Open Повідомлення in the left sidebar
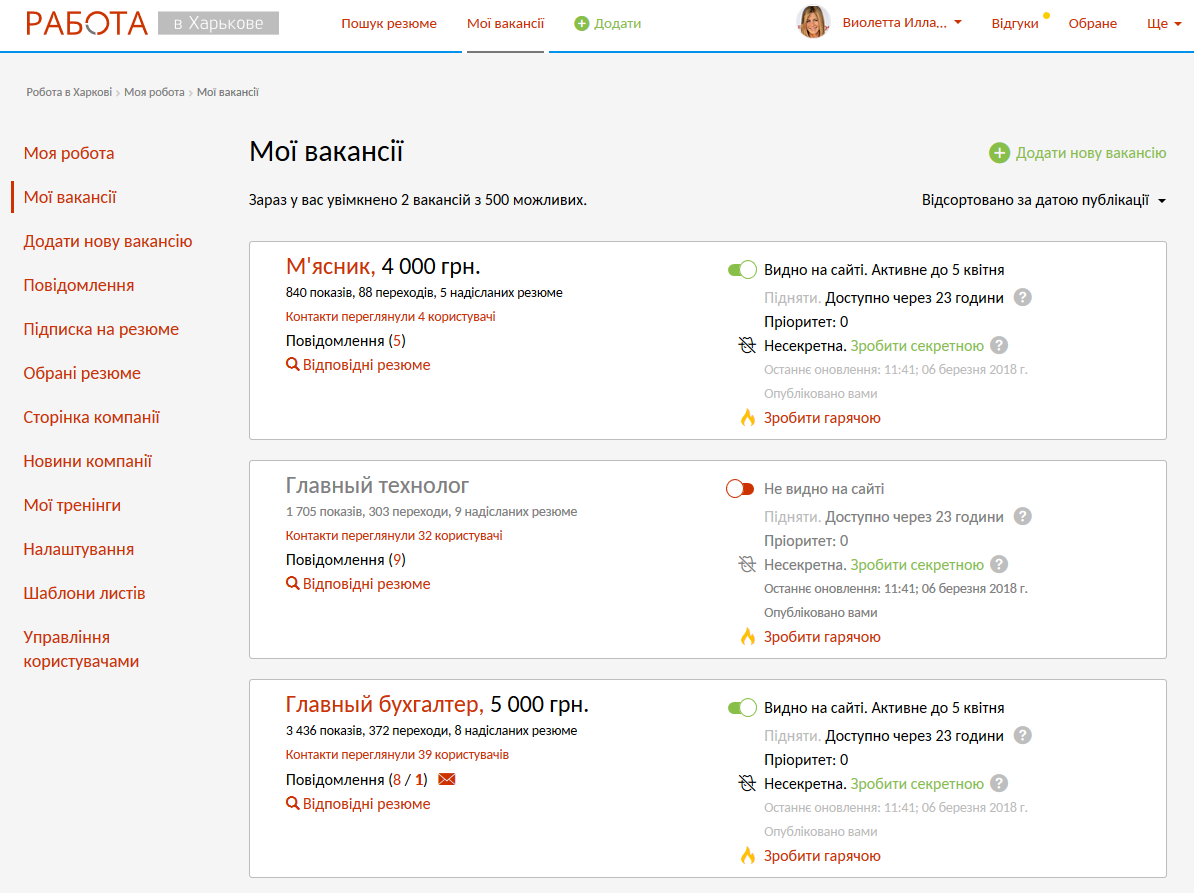Viewport: 1194px width, 893px height. point(79,285)
